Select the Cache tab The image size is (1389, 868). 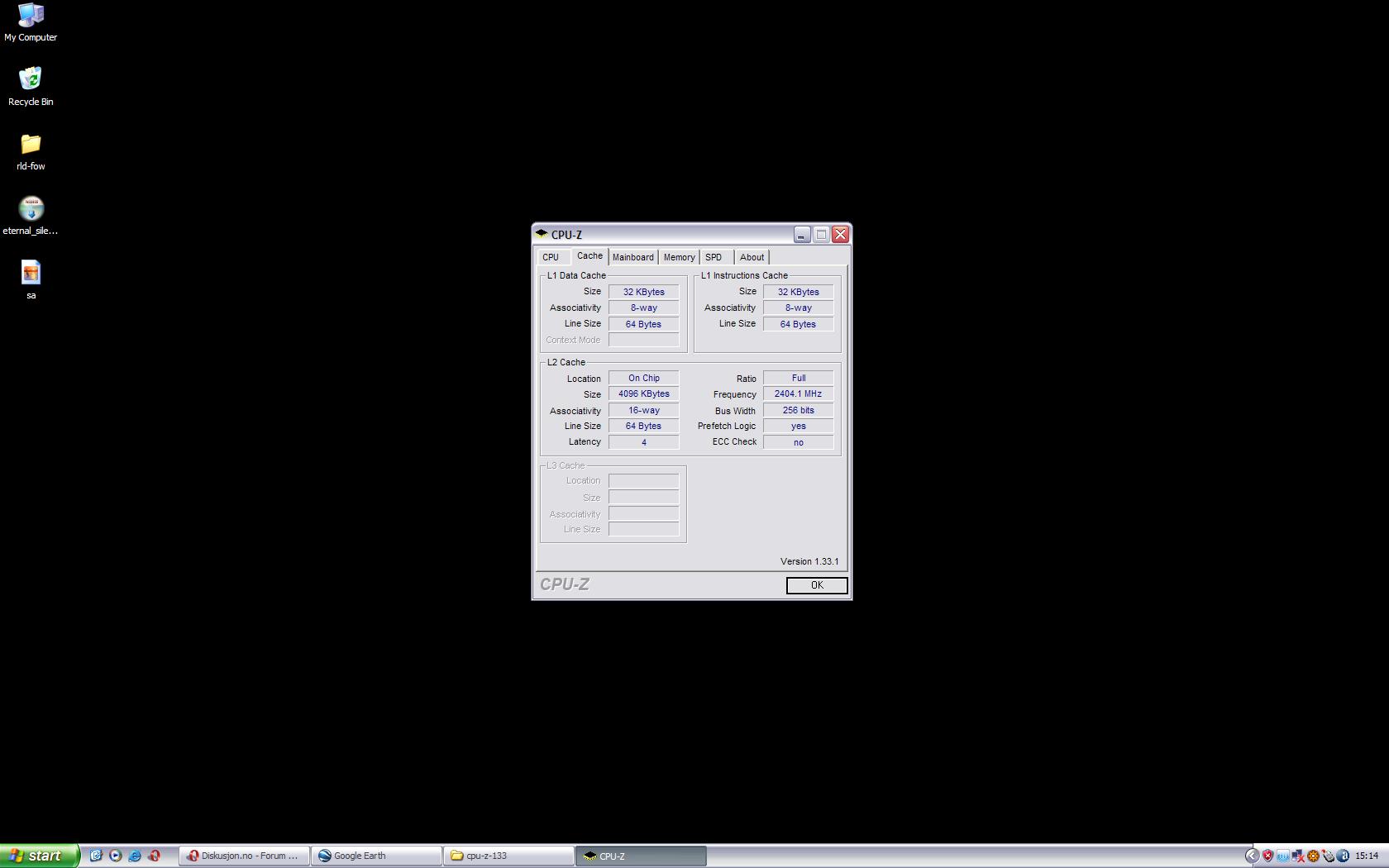click(589, 256)
